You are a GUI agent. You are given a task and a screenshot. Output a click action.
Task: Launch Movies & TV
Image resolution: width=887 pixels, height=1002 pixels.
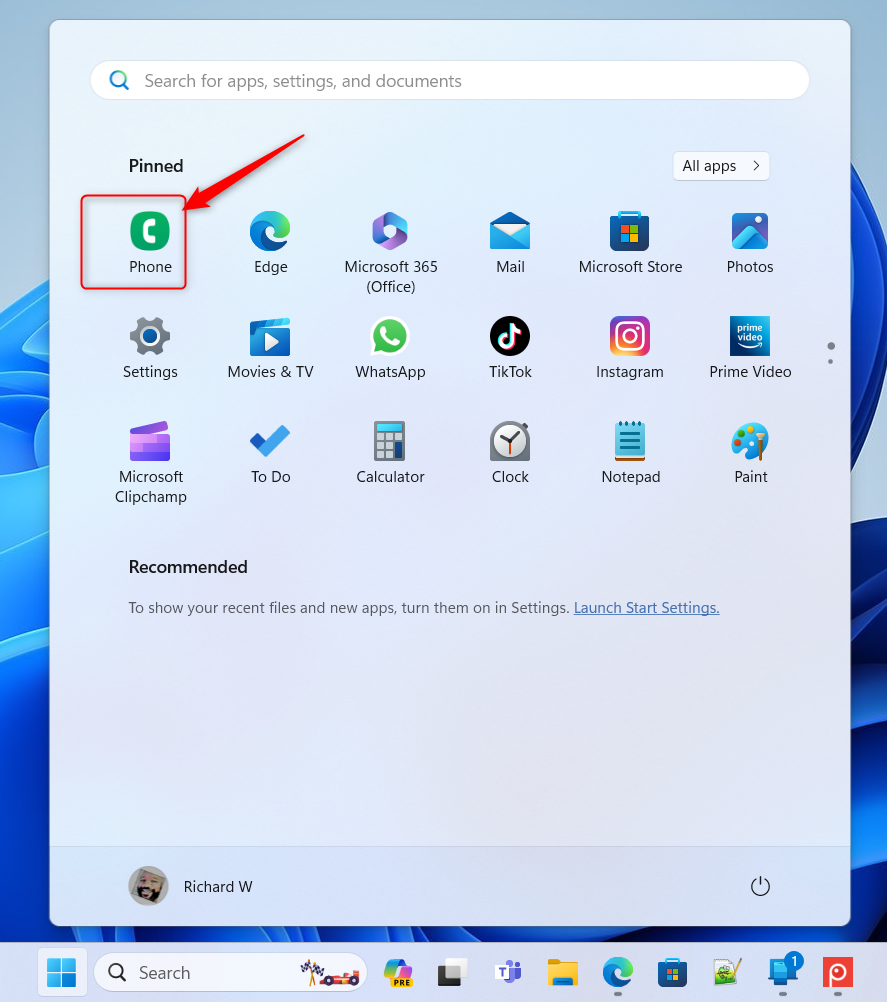coord(270,348)
